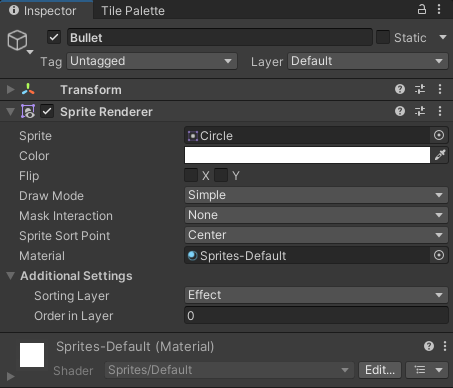Open the Tag dropdown showing Untagged
Viewport: 453px width, 388px height.
tap(152, 61)
